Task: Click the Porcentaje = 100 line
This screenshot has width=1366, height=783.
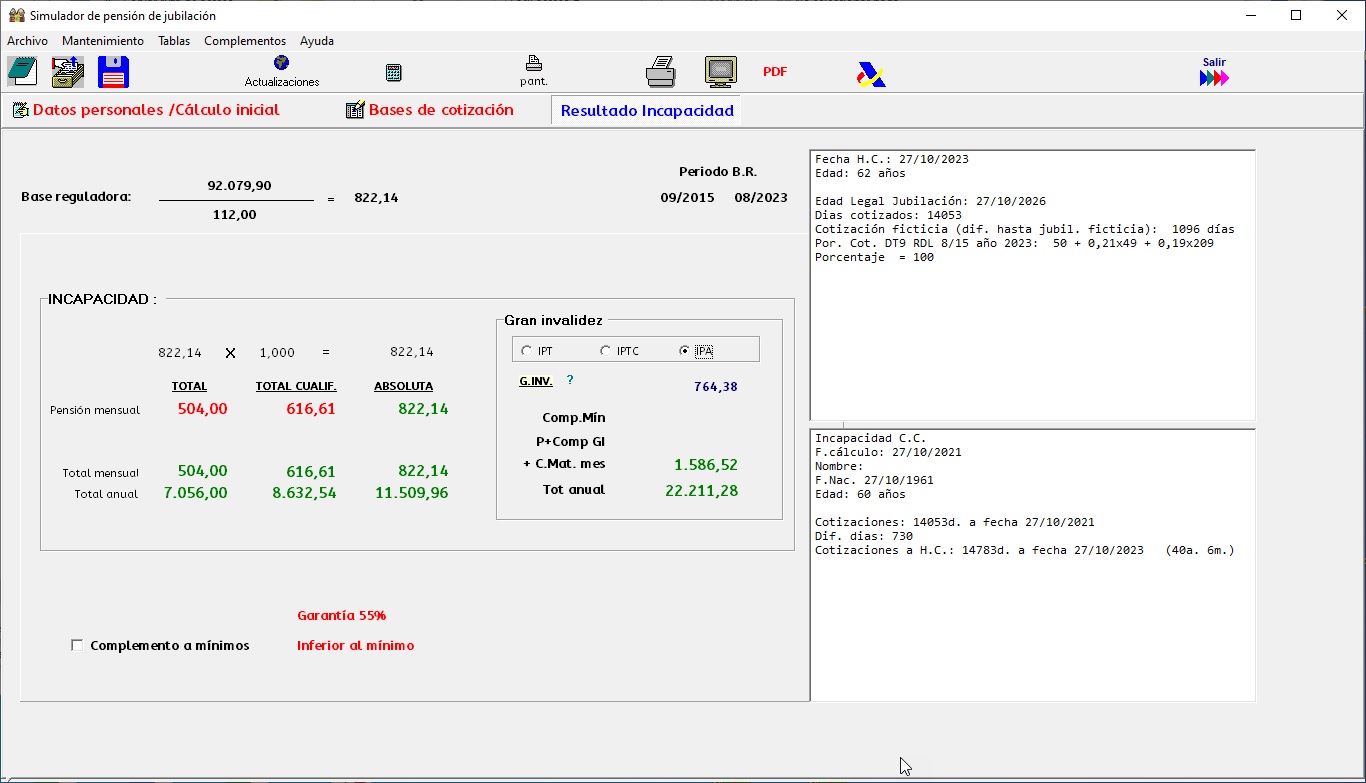Action: (x=874, y=257)
